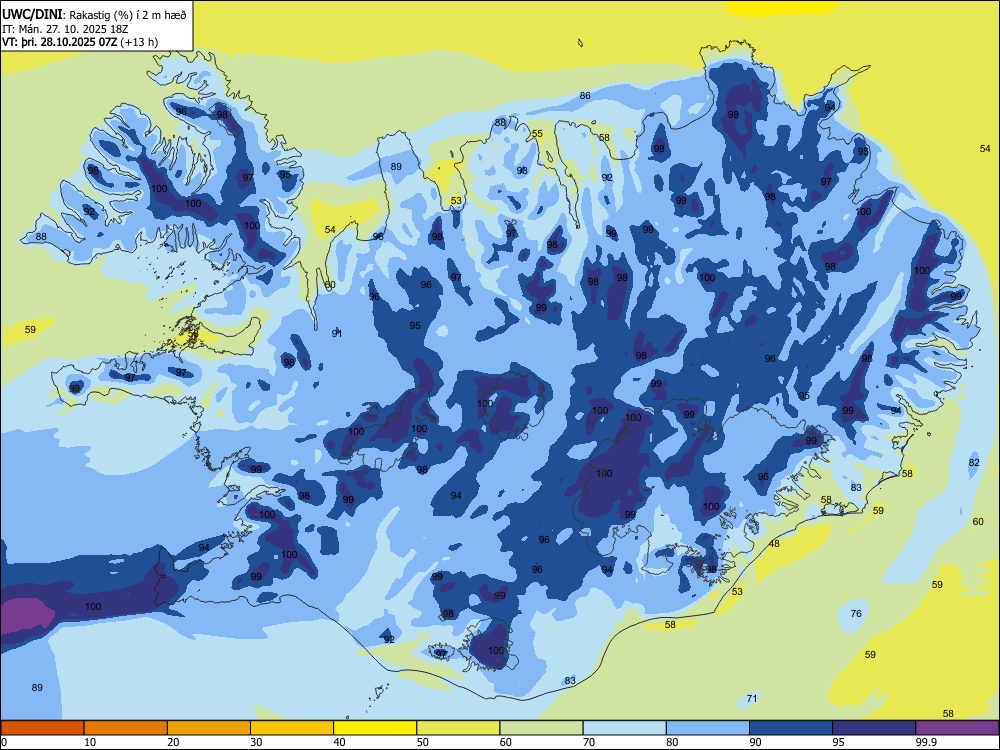This screenshot has height=750, width=1000.
Task: Click the dark orange 0–10 legend swatch
Action: [x=42, y=728]
